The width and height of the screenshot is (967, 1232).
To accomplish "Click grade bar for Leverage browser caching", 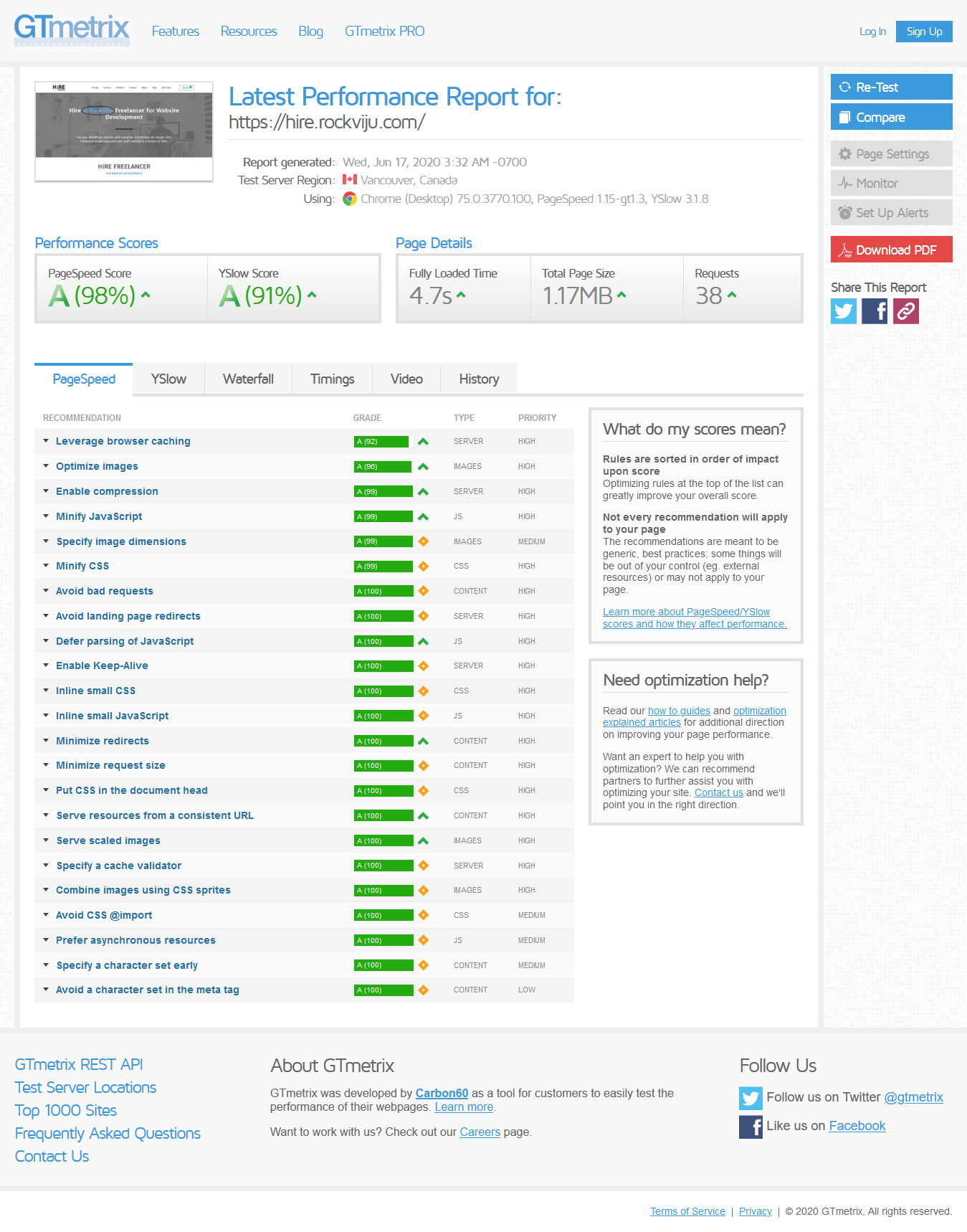I will point(384,442).
